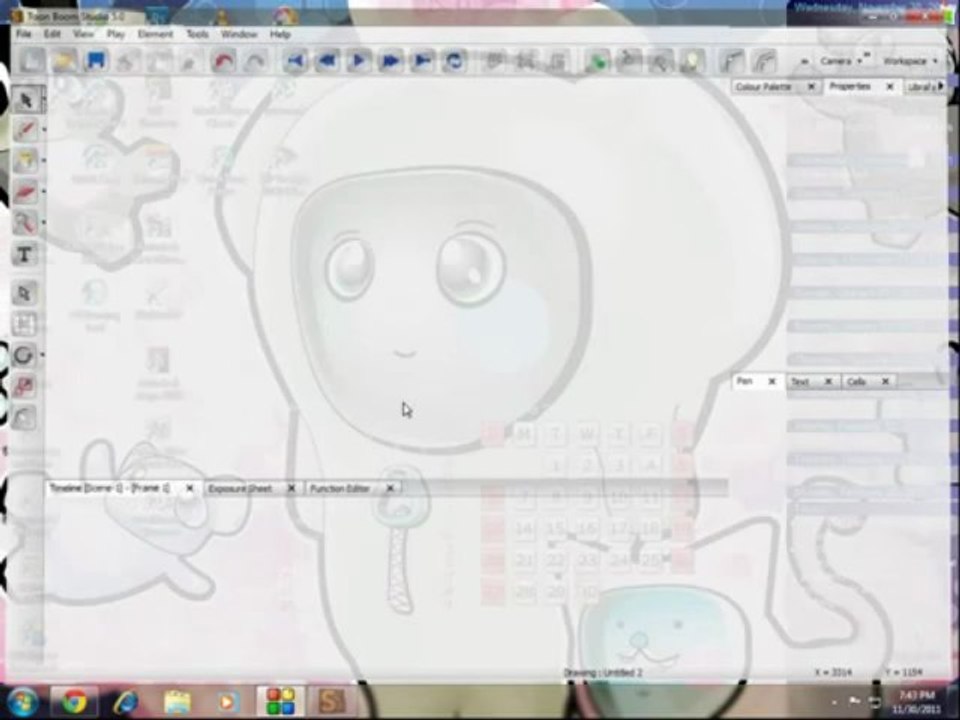
Task: Click the Open project folder icon
Action: click(x=64, y=61)
